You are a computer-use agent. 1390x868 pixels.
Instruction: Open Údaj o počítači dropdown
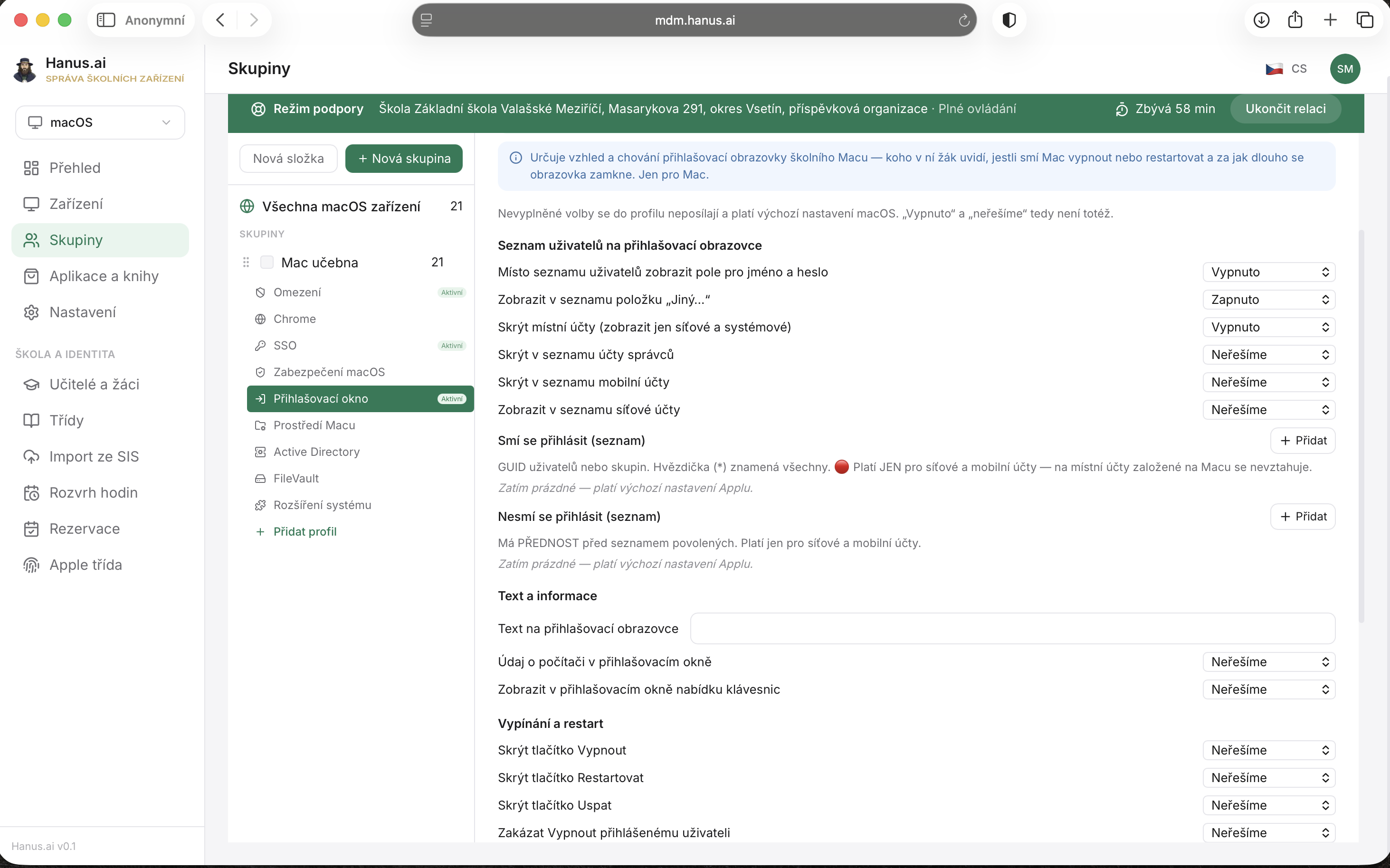tap(1269, 662)
